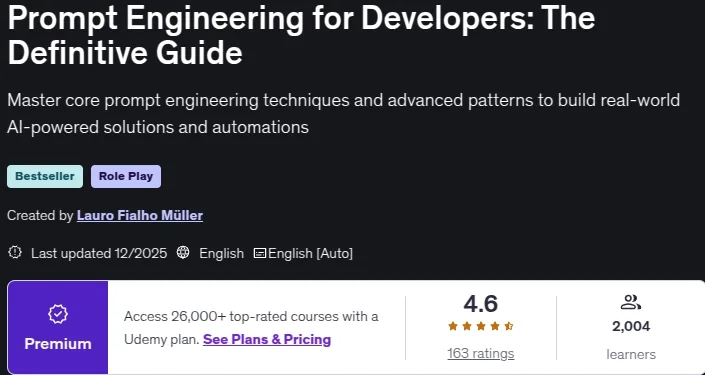Click the Created by label
The width and height of the screenshot is (705, 375).
40,216
